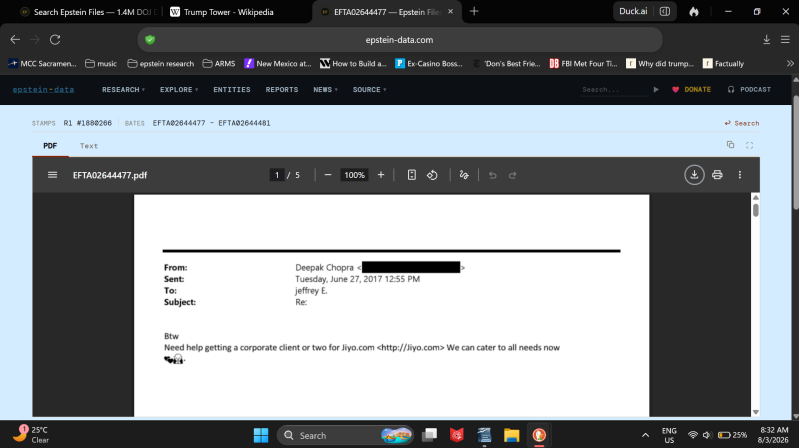The height and width of the screenshot is (448, 799).
Task: Click the page vertical scrollbar thumb
Action: [x=795, y=151]
